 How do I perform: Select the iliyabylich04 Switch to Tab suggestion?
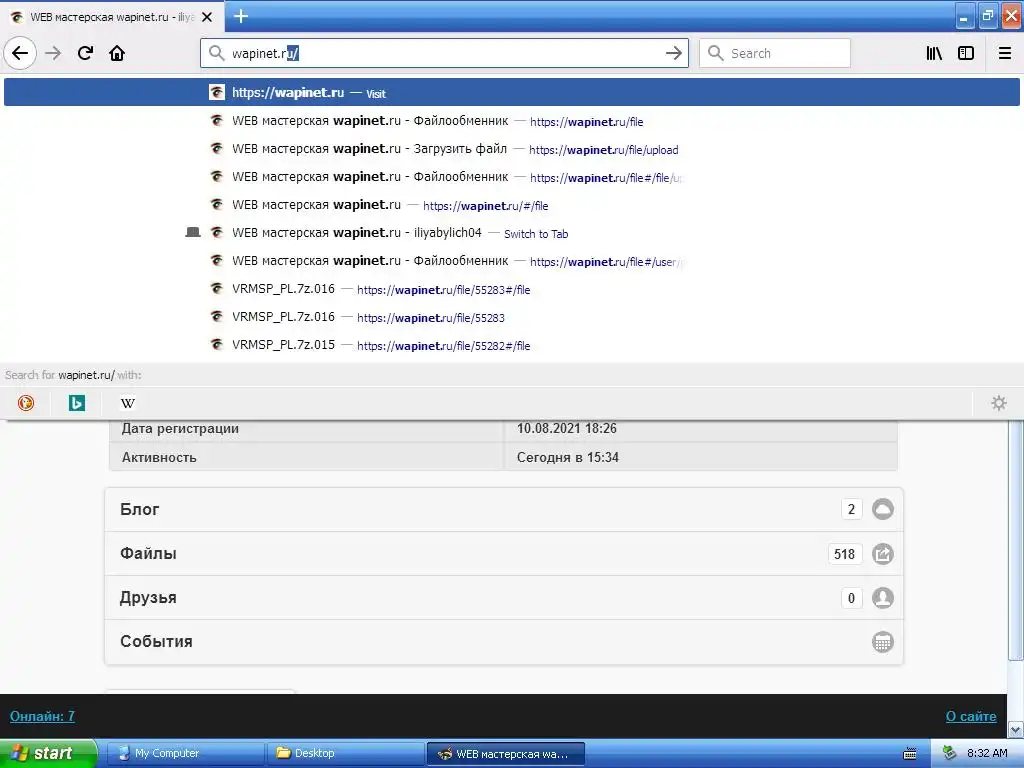coord(511,233)
